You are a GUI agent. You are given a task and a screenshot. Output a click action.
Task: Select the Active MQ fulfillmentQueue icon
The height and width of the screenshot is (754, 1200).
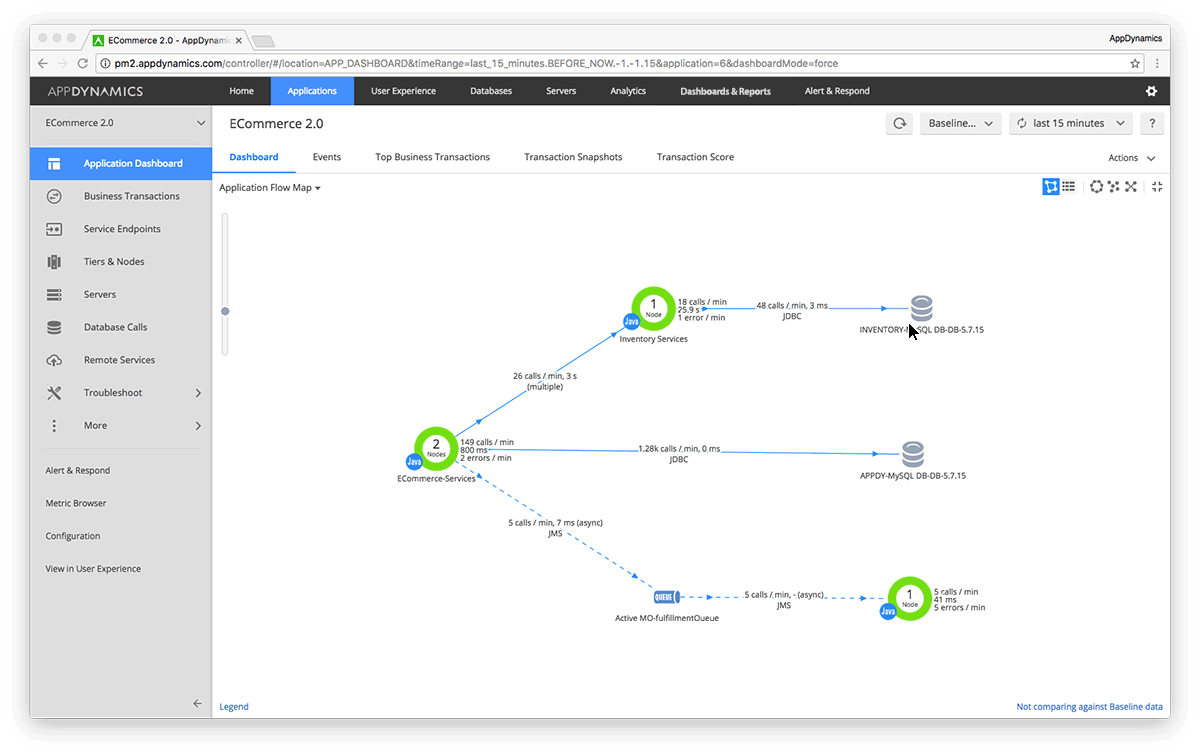pos(666,597)
